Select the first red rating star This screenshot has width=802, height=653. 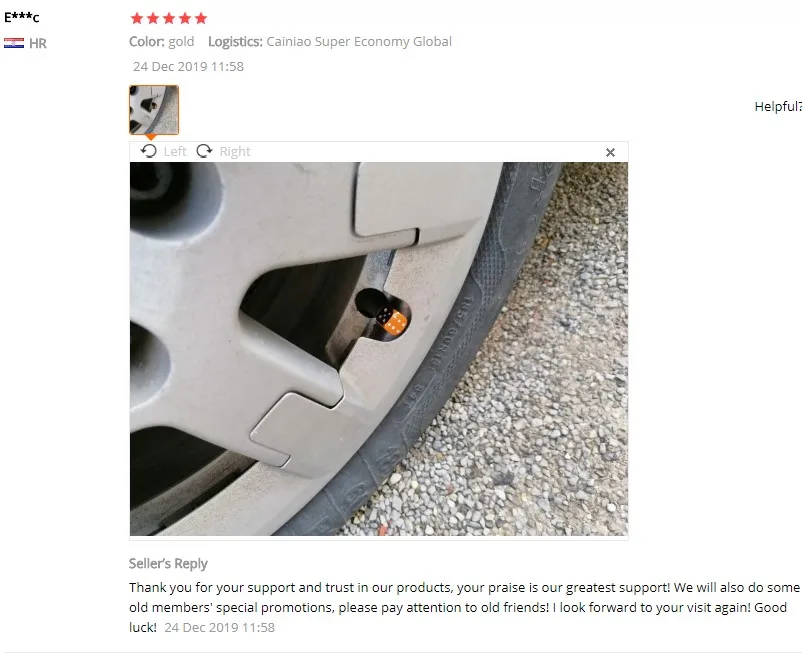point(137,18)
